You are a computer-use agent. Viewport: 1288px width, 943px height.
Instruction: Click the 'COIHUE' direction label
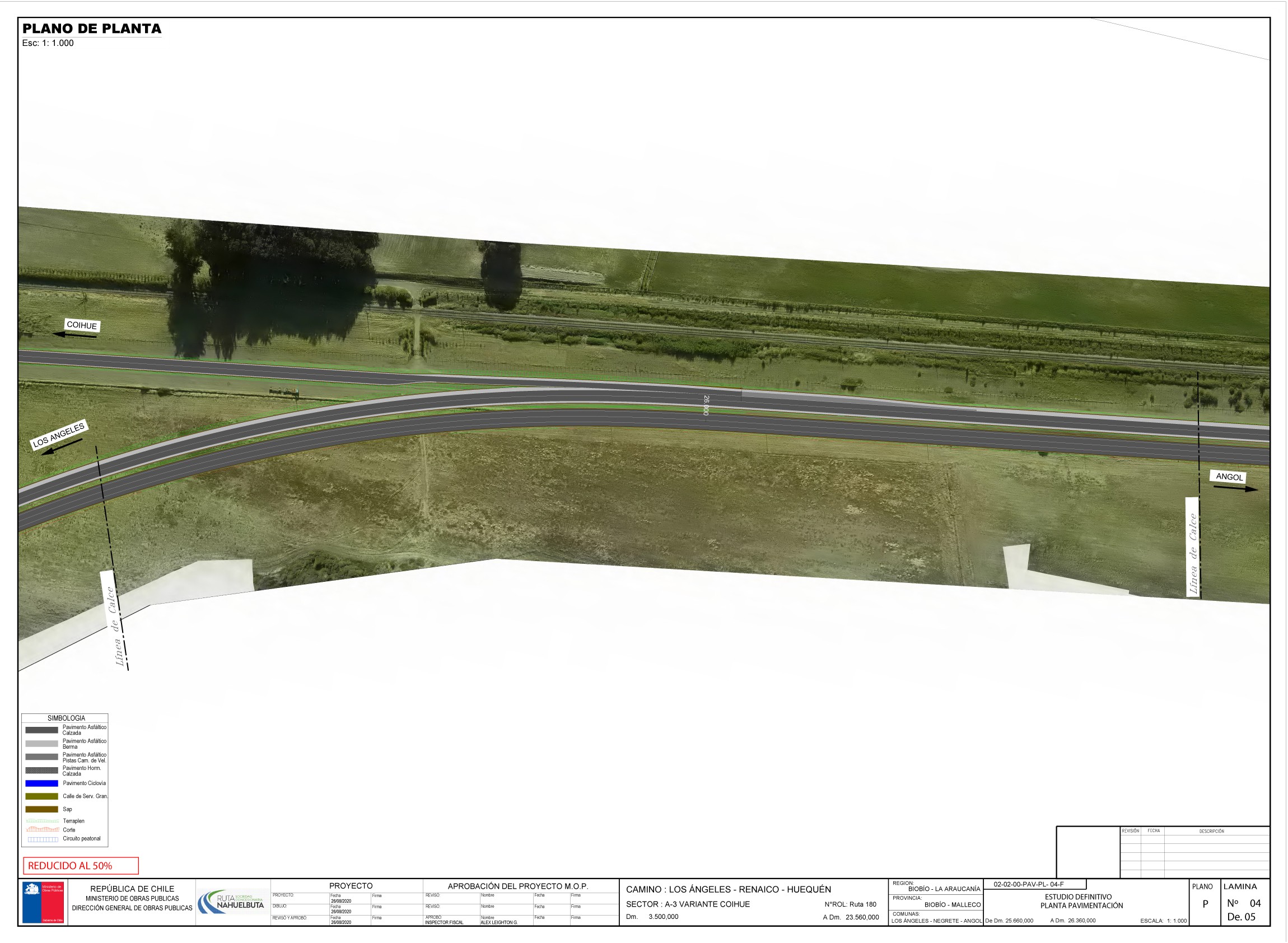[x=82, y=325]
